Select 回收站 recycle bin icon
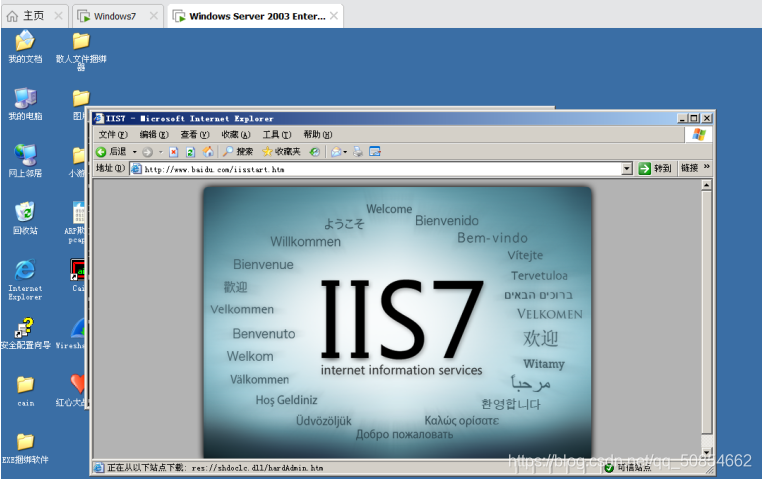 (x=25, y=219)
